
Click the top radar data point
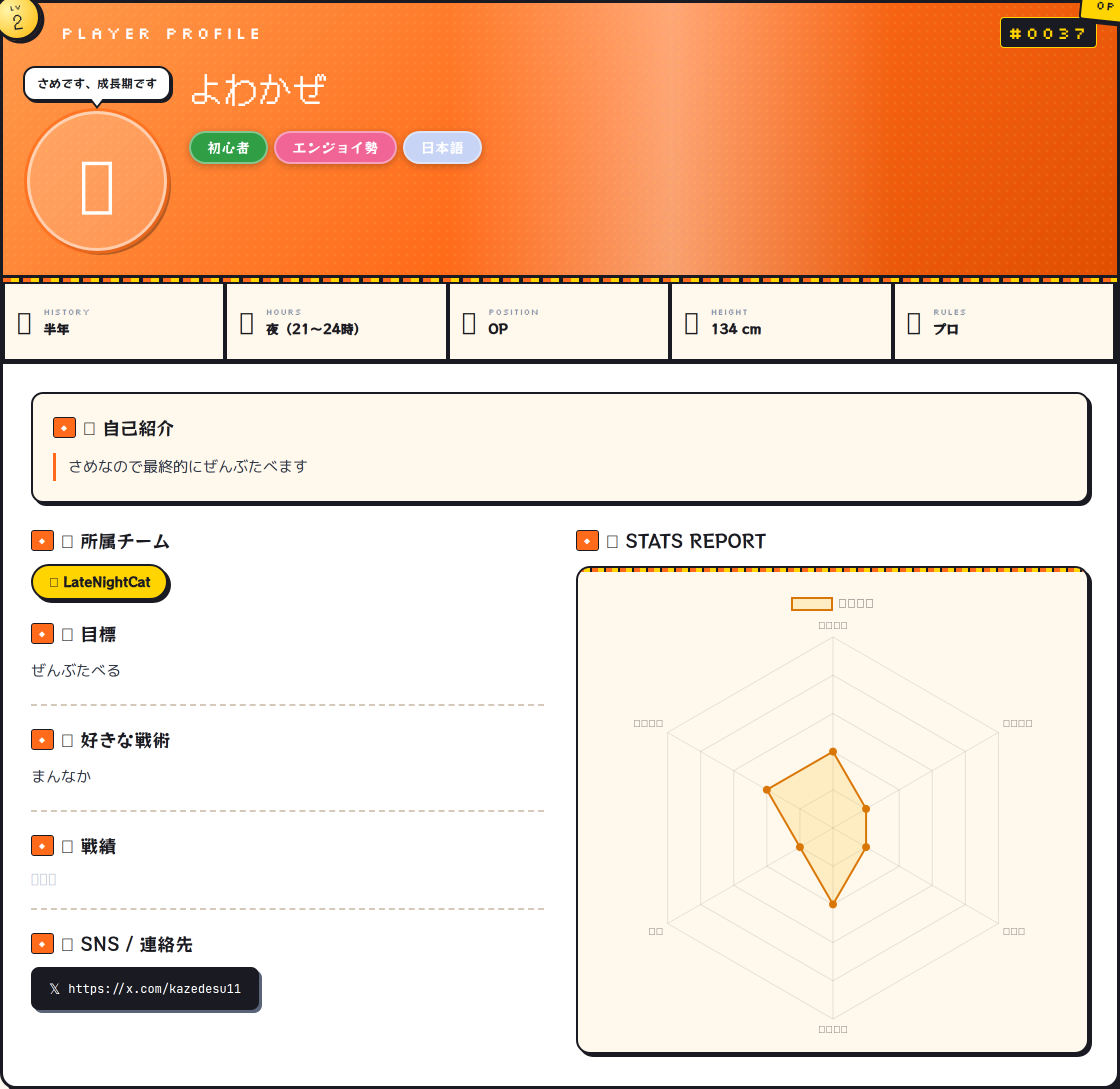[x=833, y=751]
